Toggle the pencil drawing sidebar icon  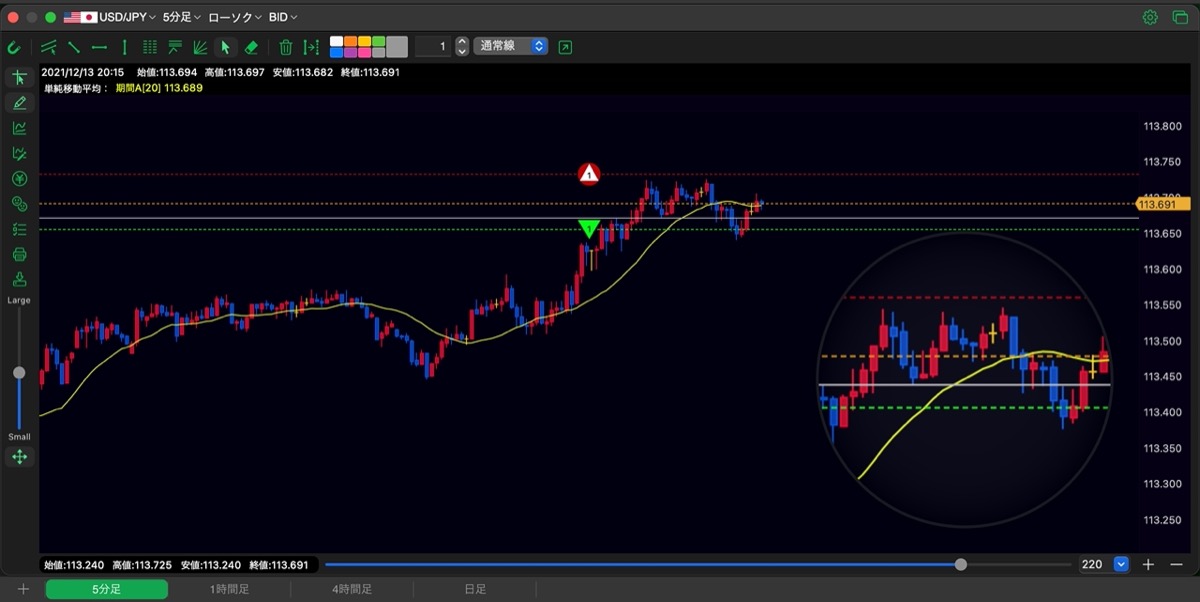19,103
